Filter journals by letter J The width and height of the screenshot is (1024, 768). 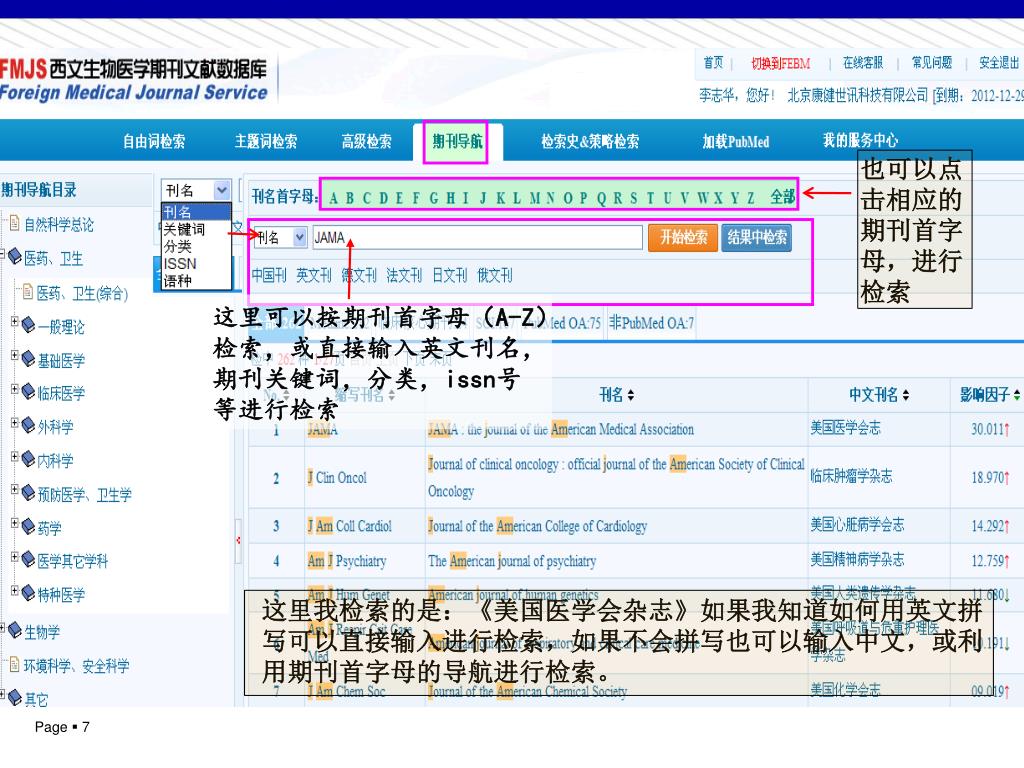click(483, 198)
